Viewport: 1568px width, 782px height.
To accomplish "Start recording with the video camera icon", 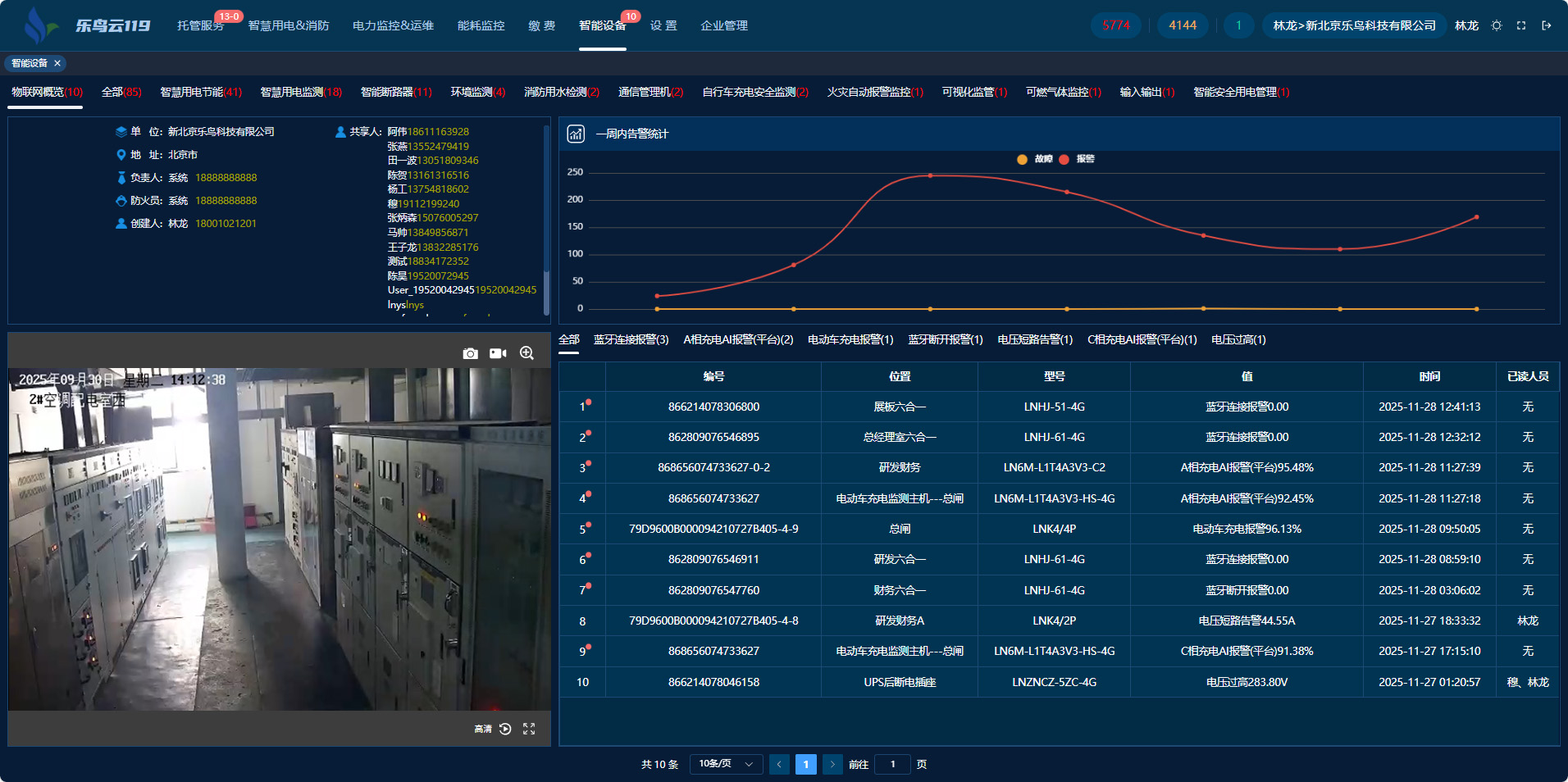I will [x=498, y=353].
